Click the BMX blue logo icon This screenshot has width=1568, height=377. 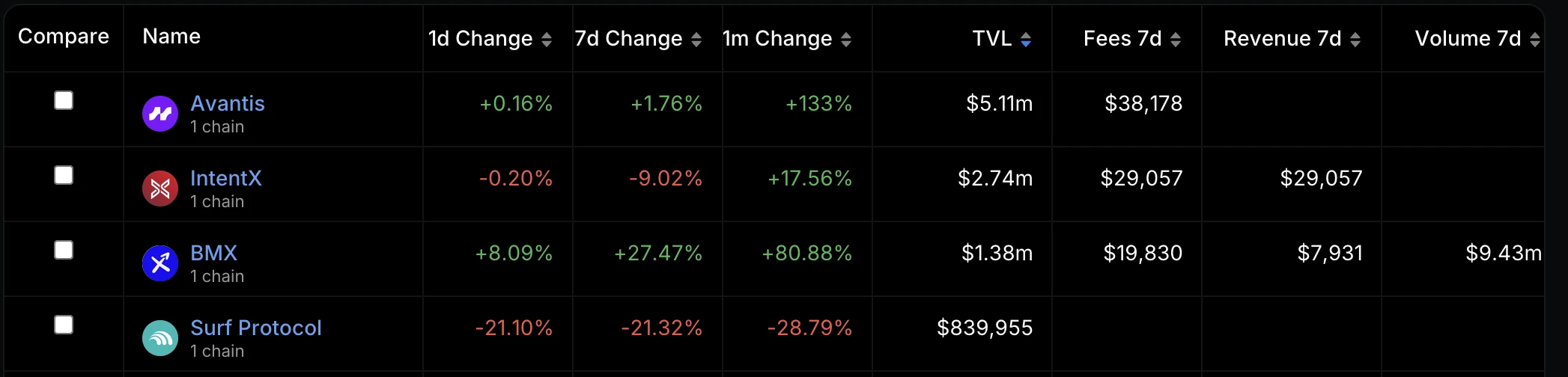click(160, 263)
